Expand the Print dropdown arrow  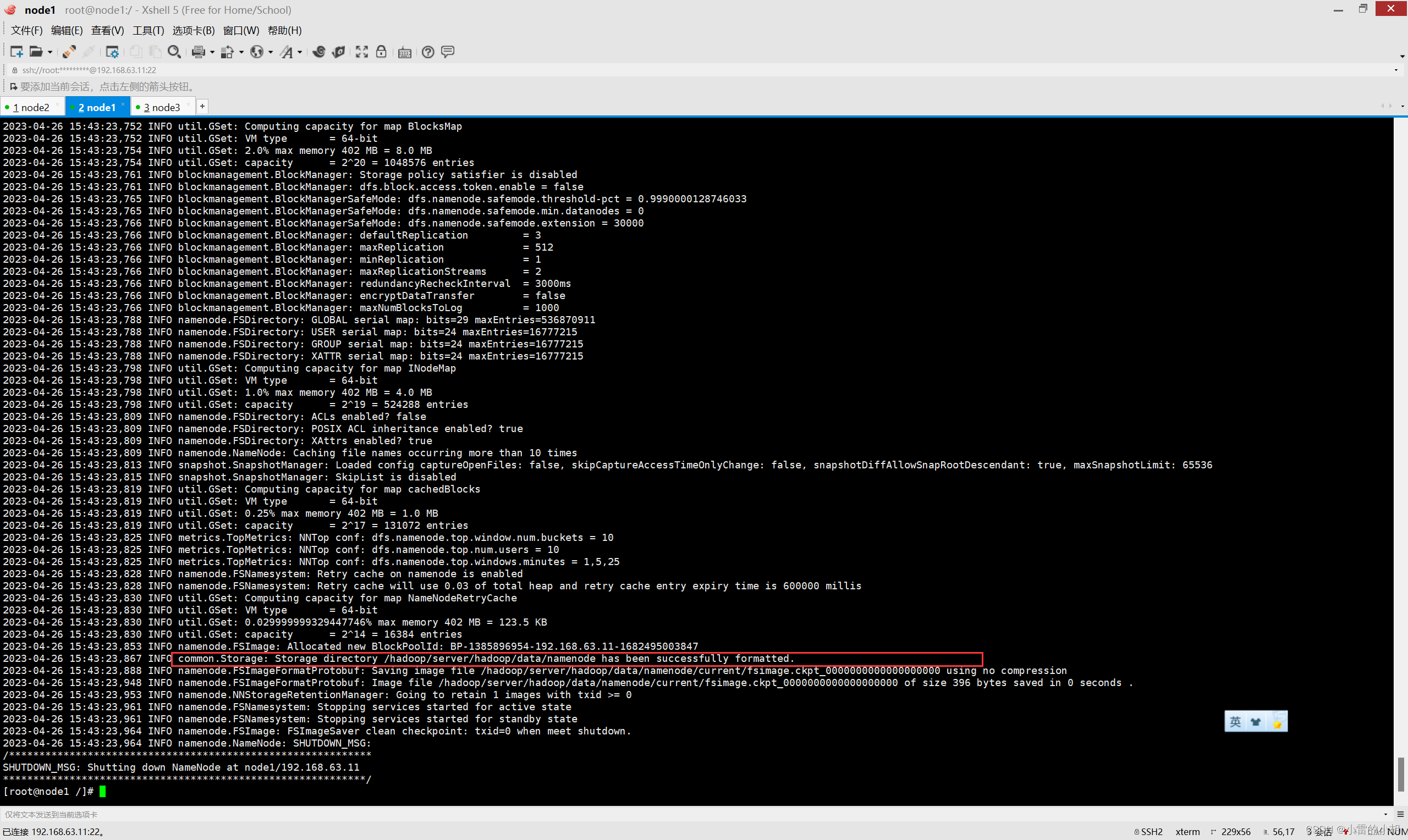coord(212,52)
